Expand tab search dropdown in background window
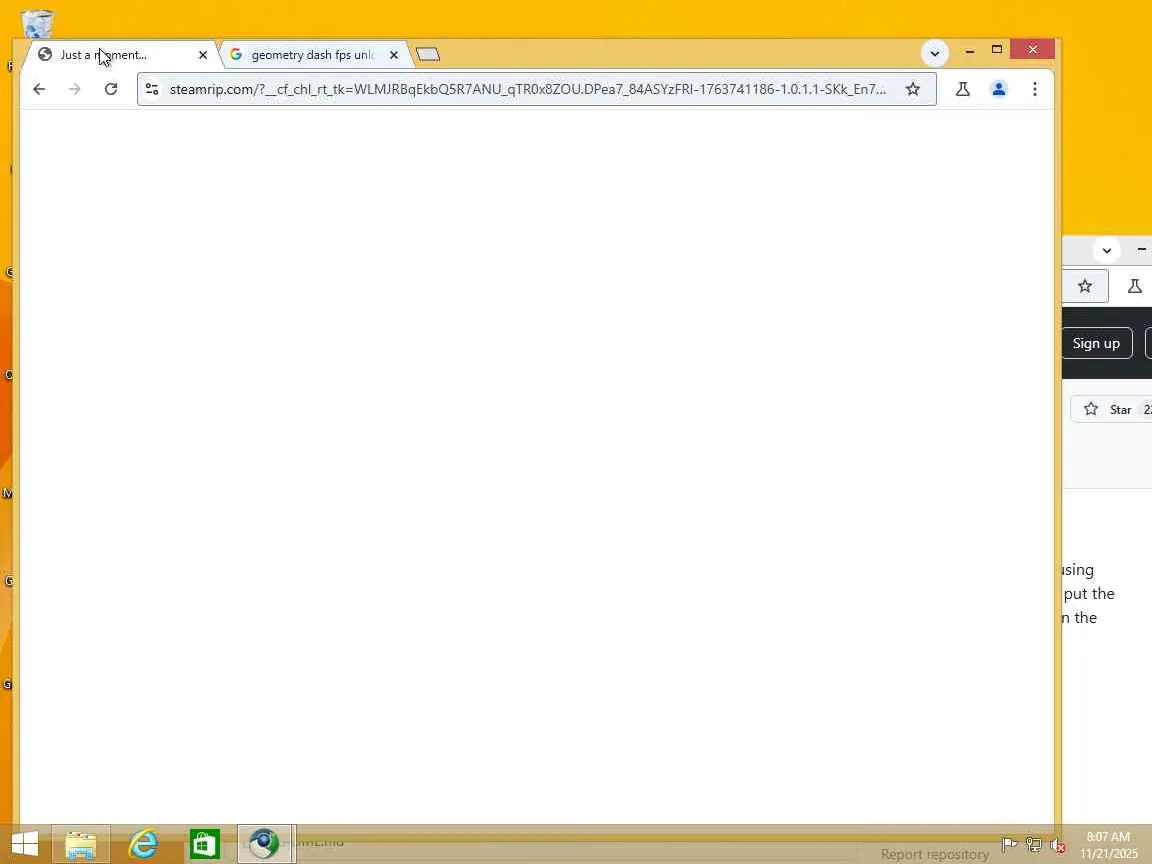Viewport: 1152px width, 864px height. [x=1106, y=251]
